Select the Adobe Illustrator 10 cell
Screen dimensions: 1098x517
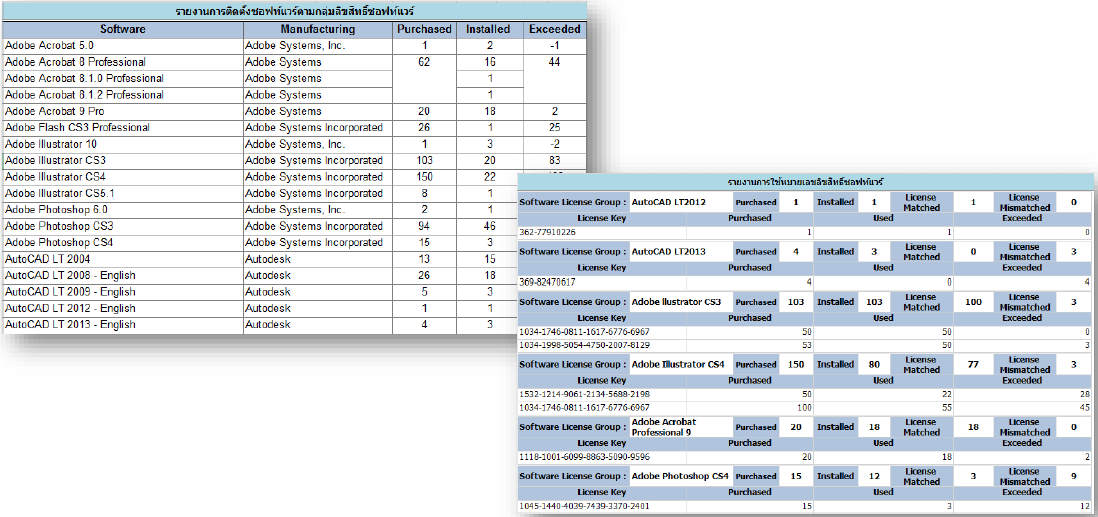click(123, 144)
